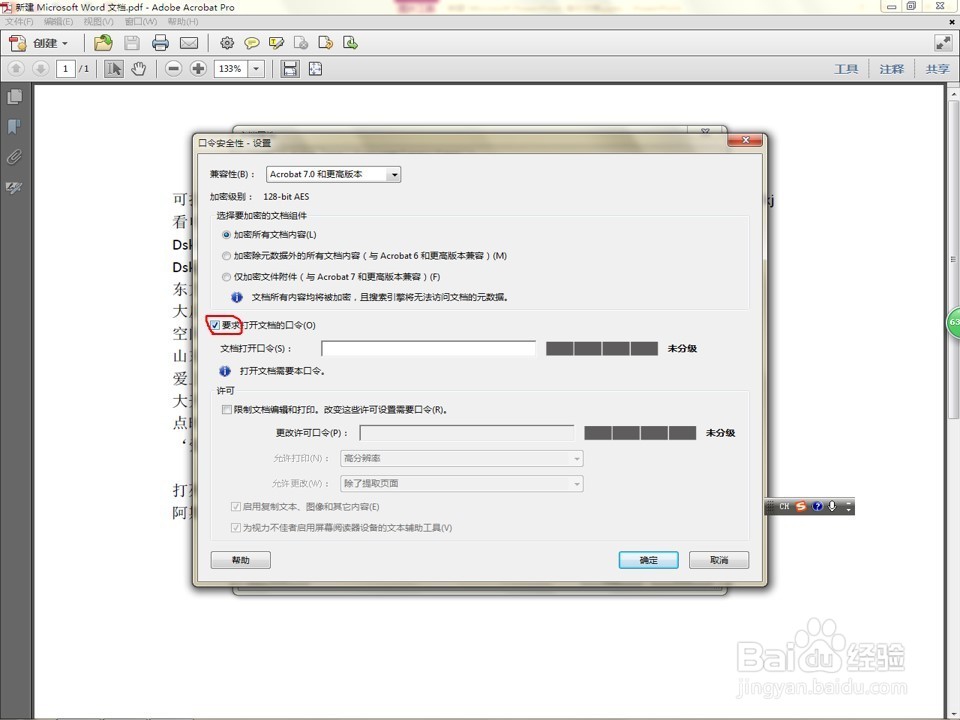The image size is (960, 720).
Task: Open the 工具 pane
Action: tap(846, 69)
